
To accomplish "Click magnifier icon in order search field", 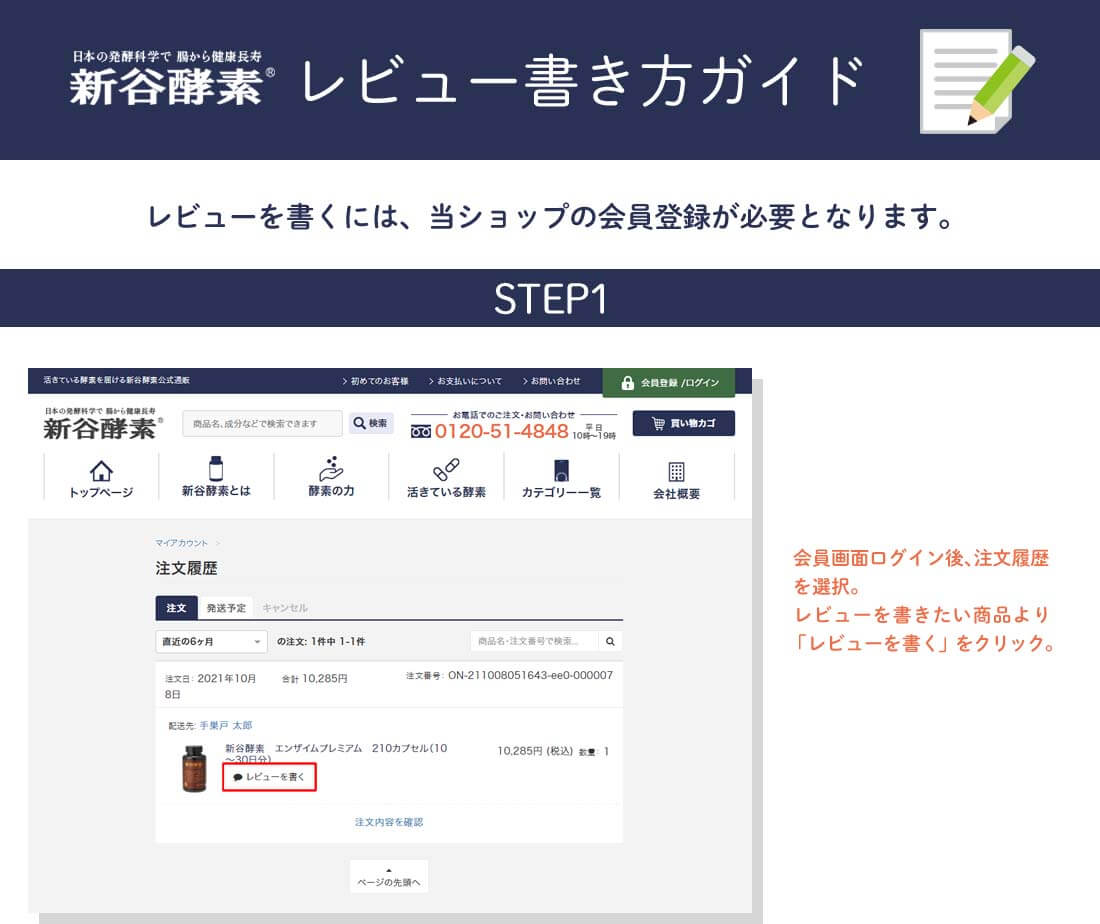I will [610, 641].
